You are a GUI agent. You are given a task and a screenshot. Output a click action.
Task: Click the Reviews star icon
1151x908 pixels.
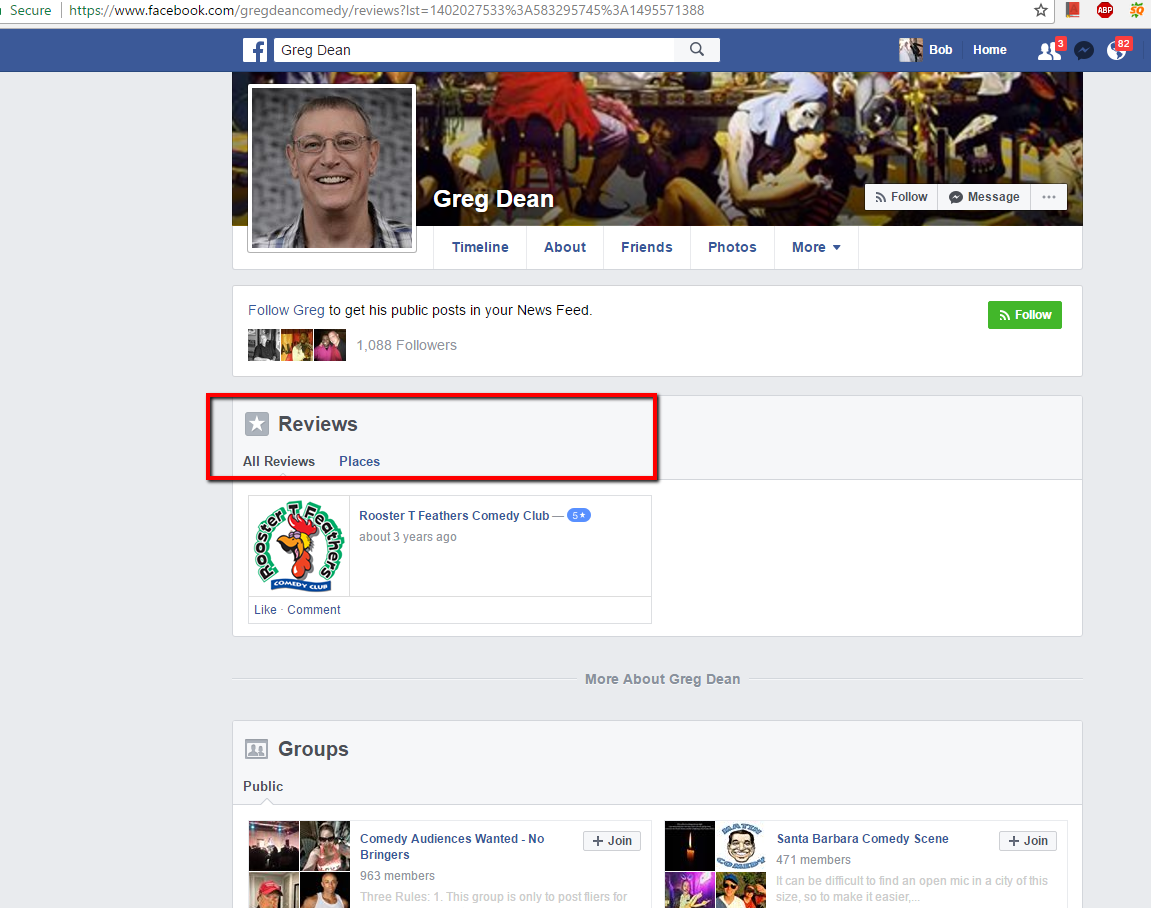coord(256,424)
